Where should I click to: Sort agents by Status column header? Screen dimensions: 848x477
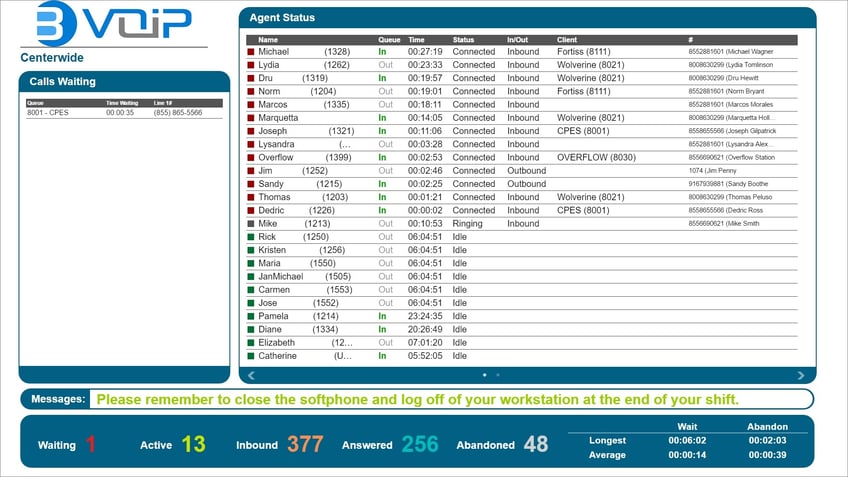pos(463,40)
